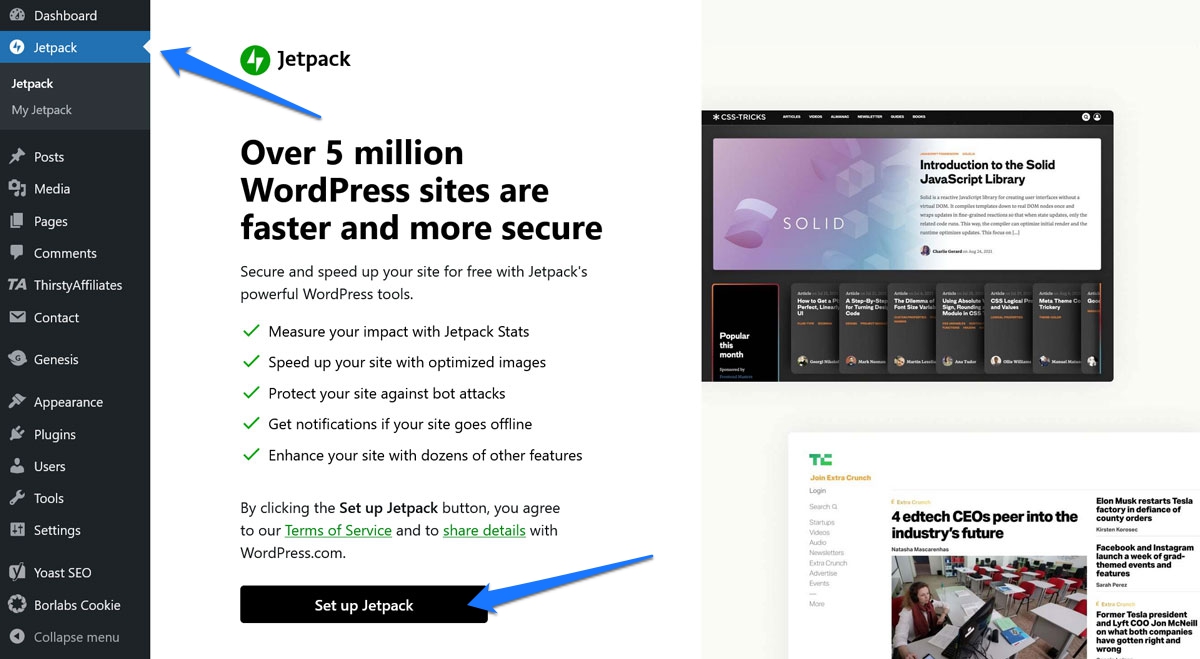The height and width of the screenshot is (659, 1200).
Task: Open Users menu item
Action: click(x=75, y=466)
